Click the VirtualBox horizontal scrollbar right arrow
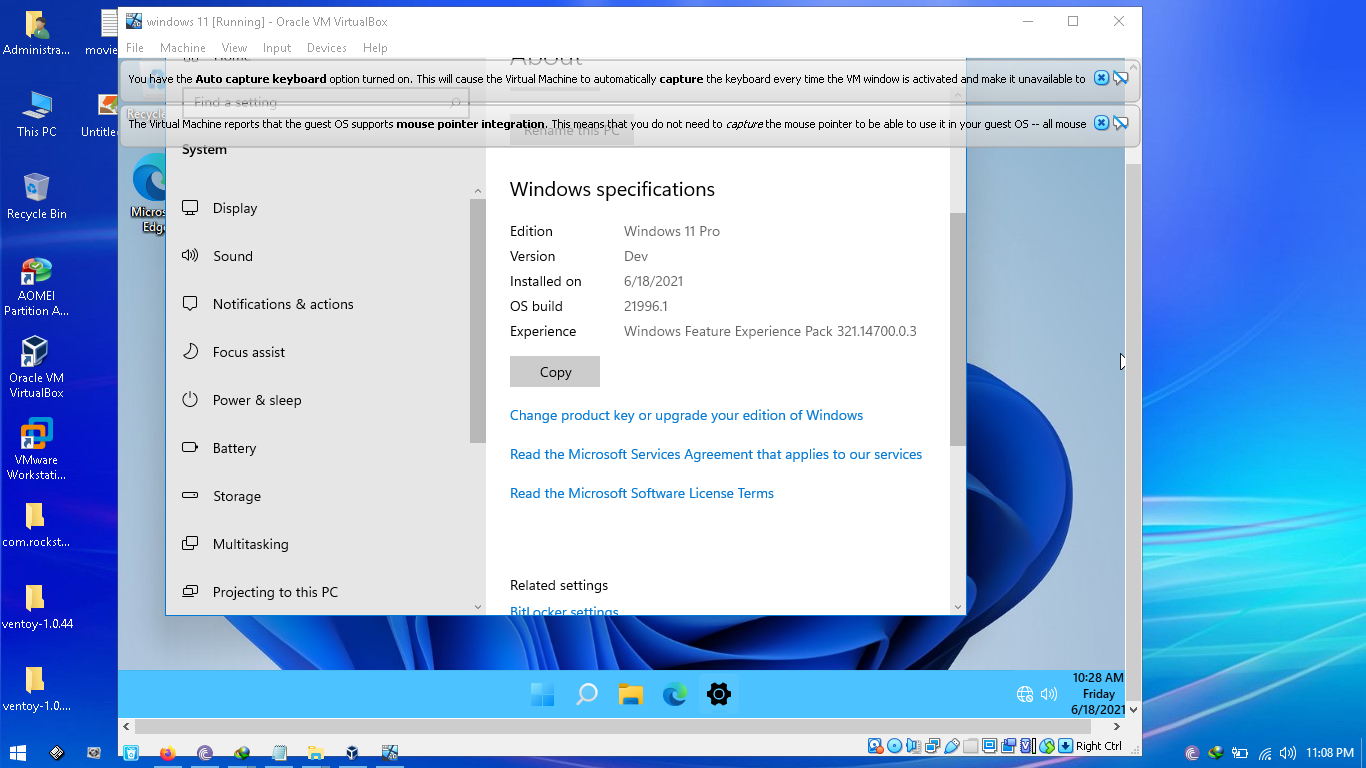The height and width of the screenshot is (768, 1366). [x=1117, y=726]
